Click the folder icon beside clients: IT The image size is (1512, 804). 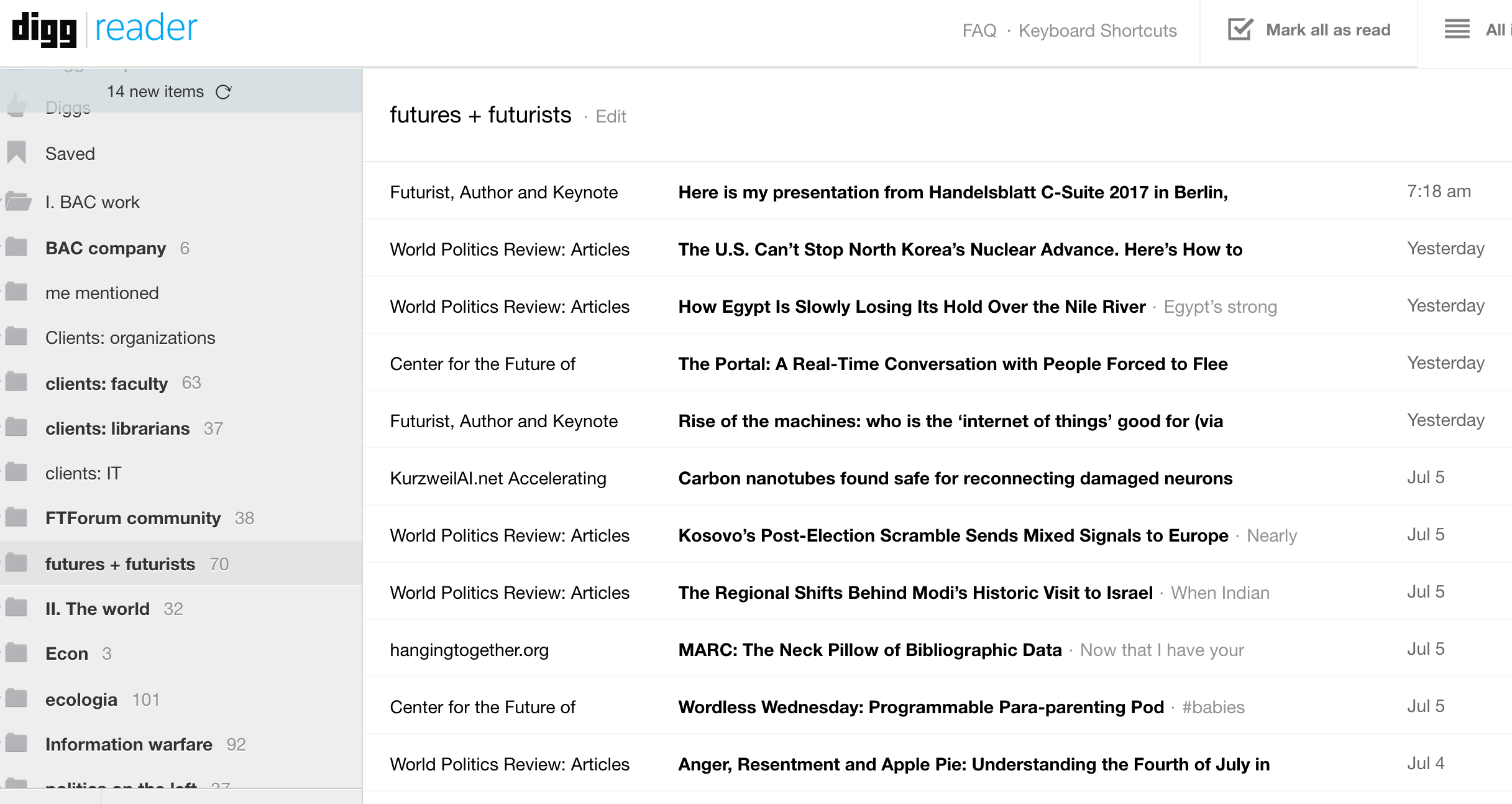click(x=16, y=472)
